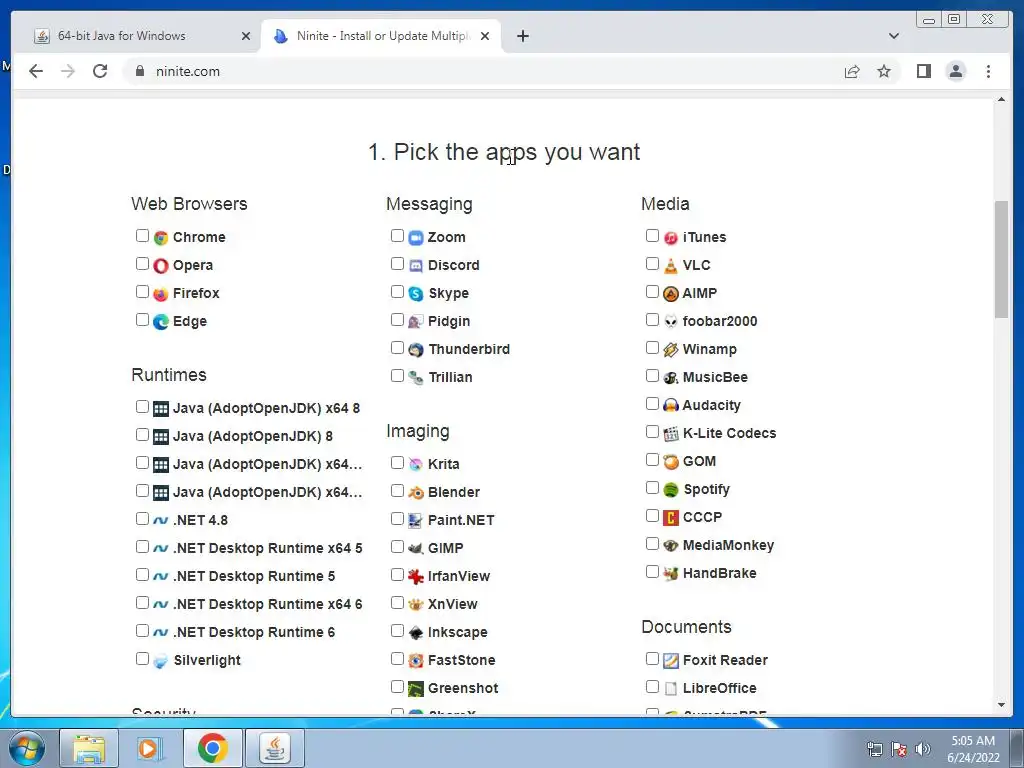Open Windows Explorer from the taskbar
The width and height of the screenshot is (1024, 768).
pyautogui.click(x=89, y=748)
